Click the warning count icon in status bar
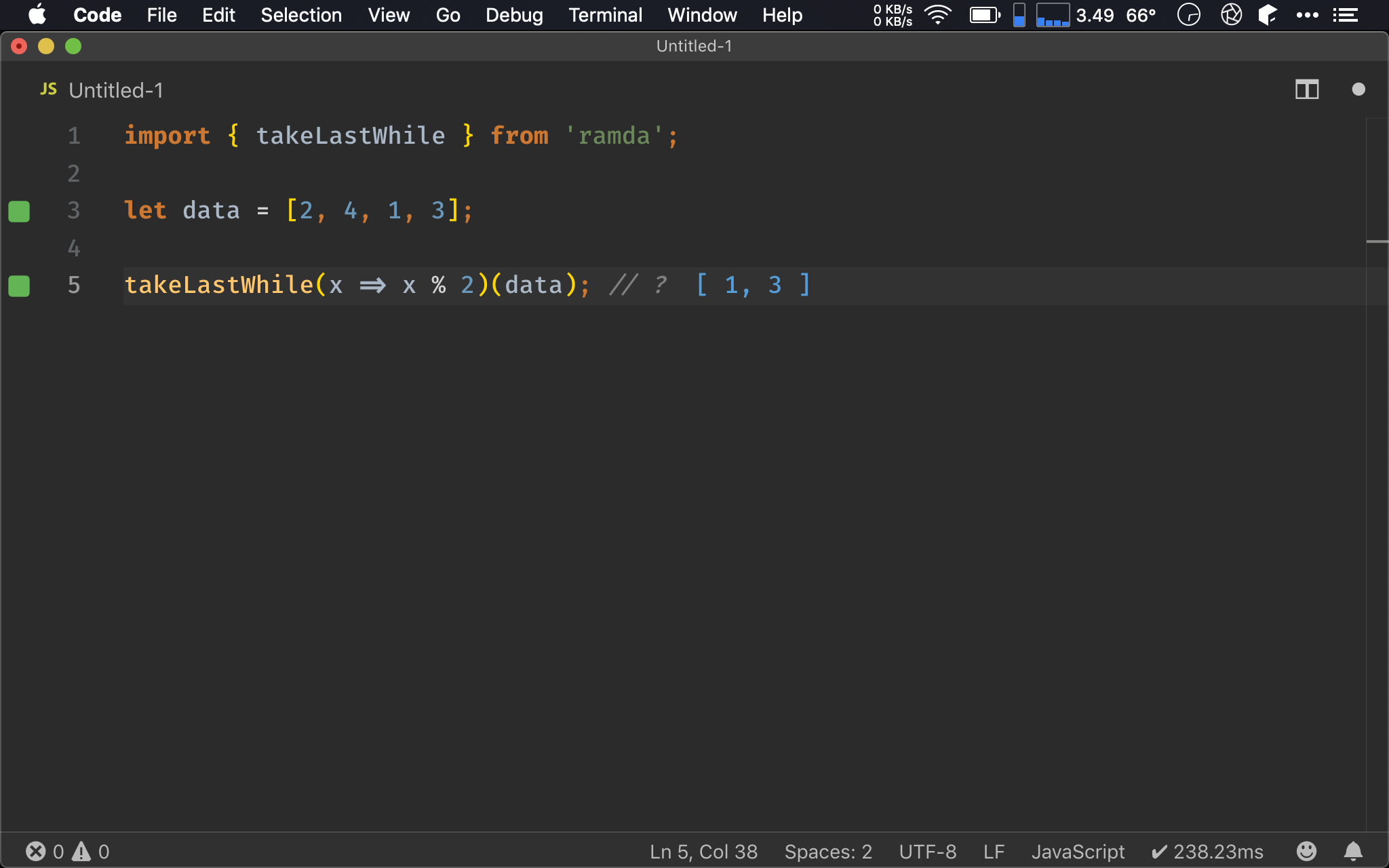Viewport: 1389px width, 868px height. pyautogui.click(x=83, y=851)
